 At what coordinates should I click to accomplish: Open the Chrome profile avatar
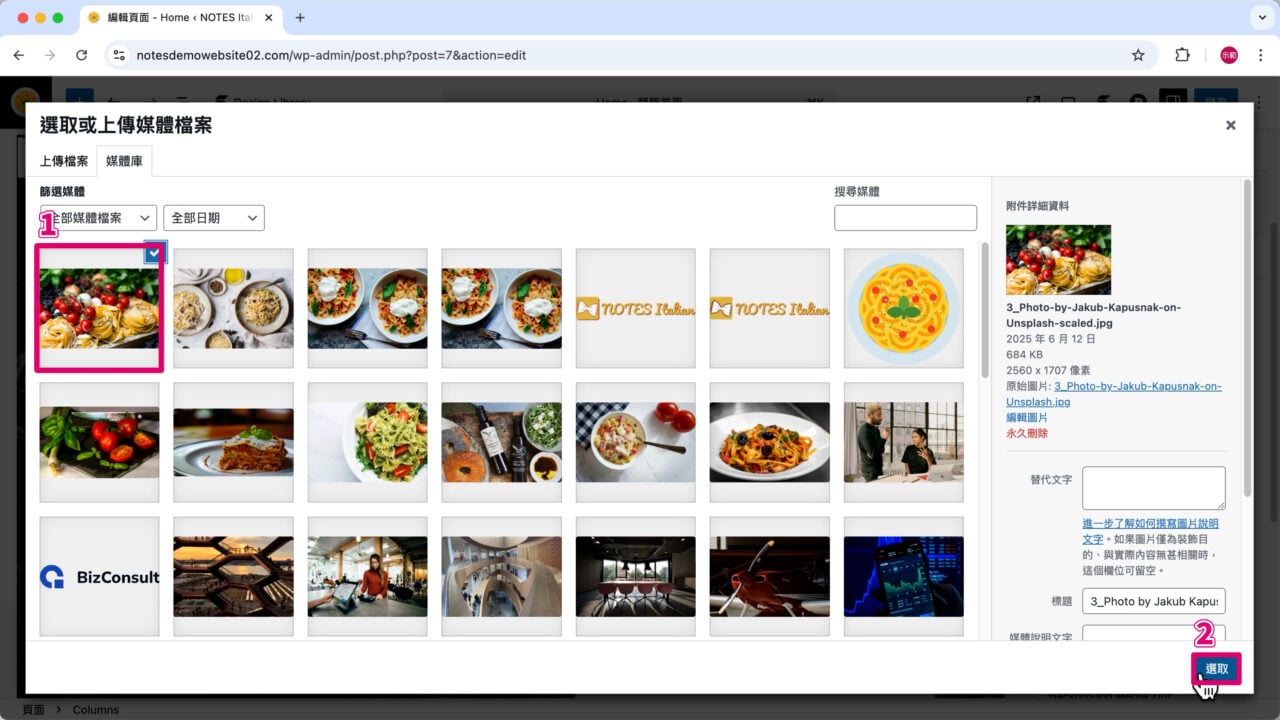pos(1229,55)
